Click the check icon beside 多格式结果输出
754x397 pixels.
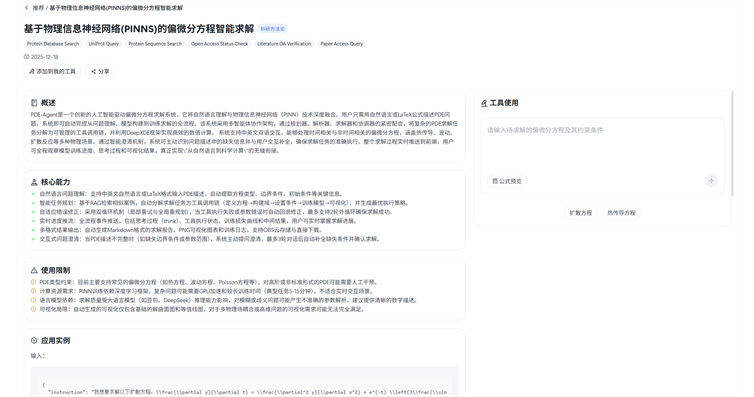coord(34,230)
